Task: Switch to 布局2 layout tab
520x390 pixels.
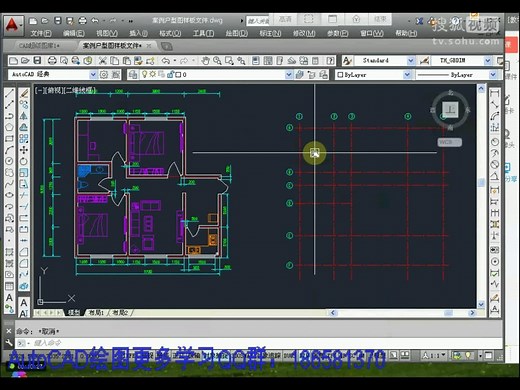Action: pos(120,313)
